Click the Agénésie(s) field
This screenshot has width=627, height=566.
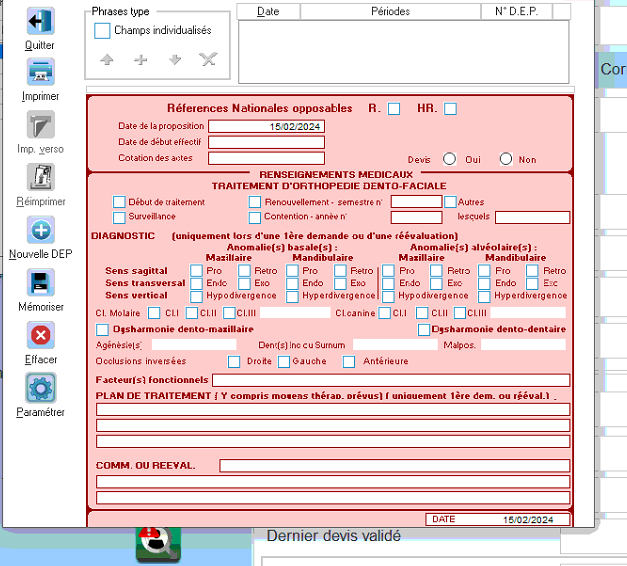tap(194, 344)
